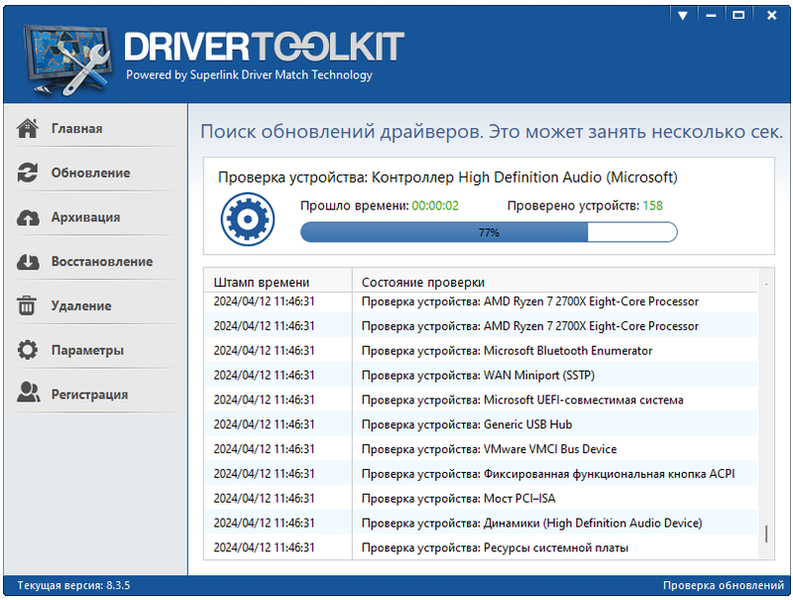Click the Контроллер High Definition Audio device text
Screen dimensions: 793x600
click(524, 178)
